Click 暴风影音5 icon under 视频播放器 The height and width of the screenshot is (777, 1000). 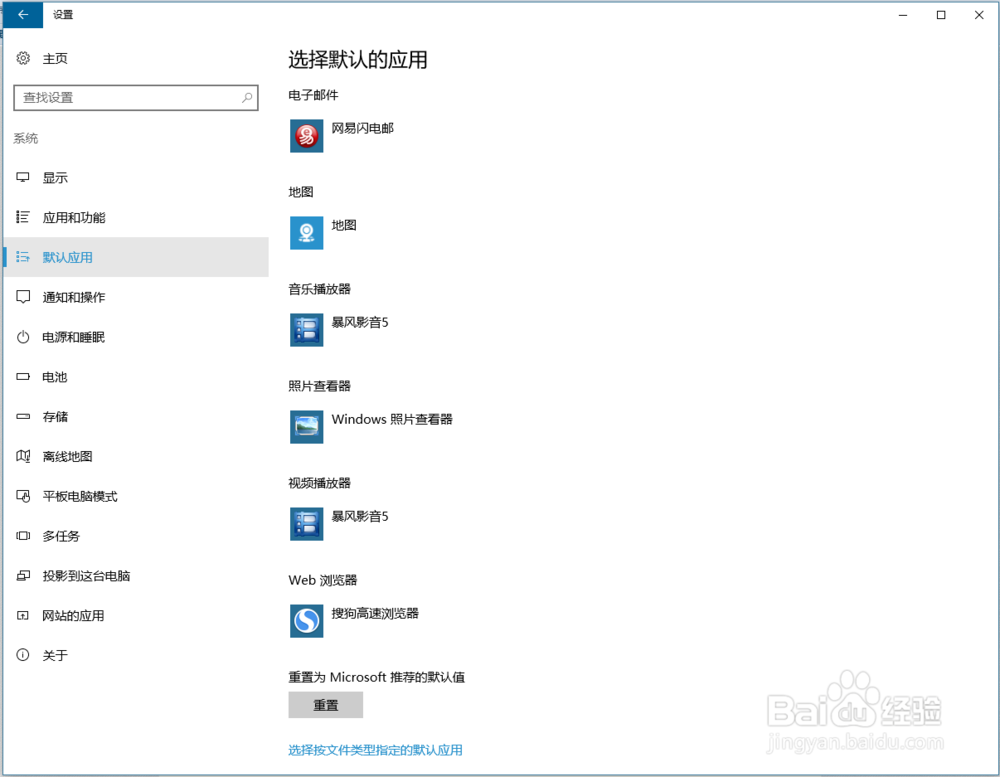[307, 524]
